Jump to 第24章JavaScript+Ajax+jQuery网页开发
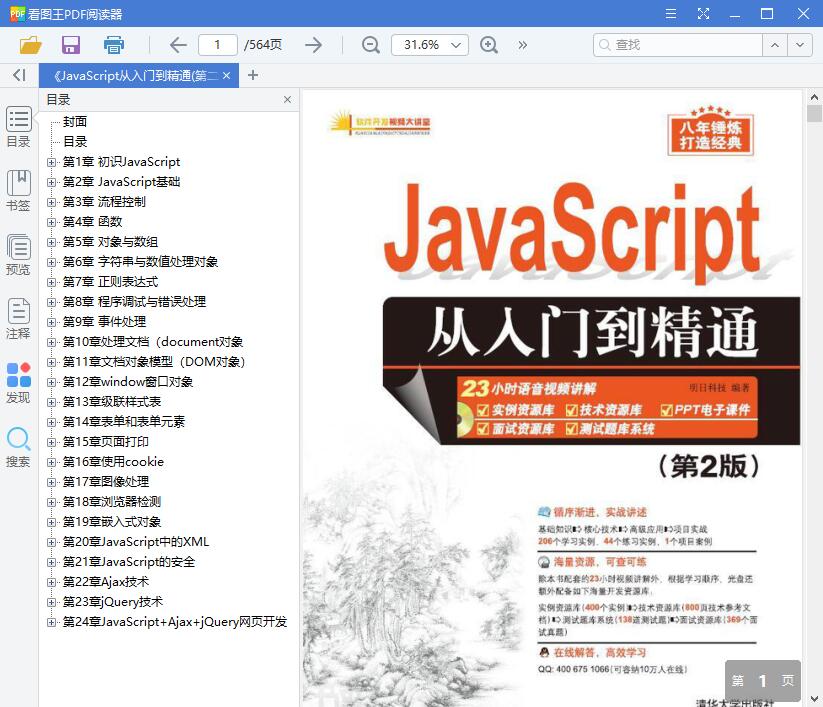The height and width of the screenshot is (707, 823). (x=175, y=622)
